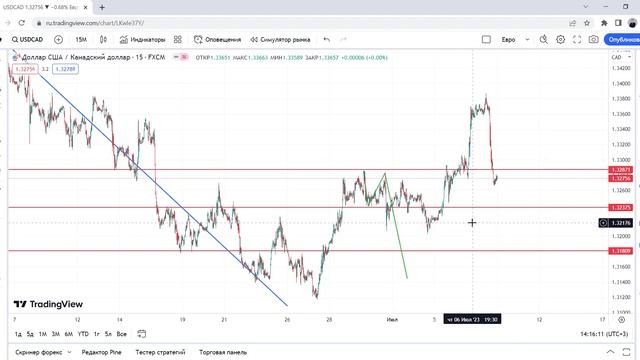Open the Тестер стратегий tab

click(160, 352)
